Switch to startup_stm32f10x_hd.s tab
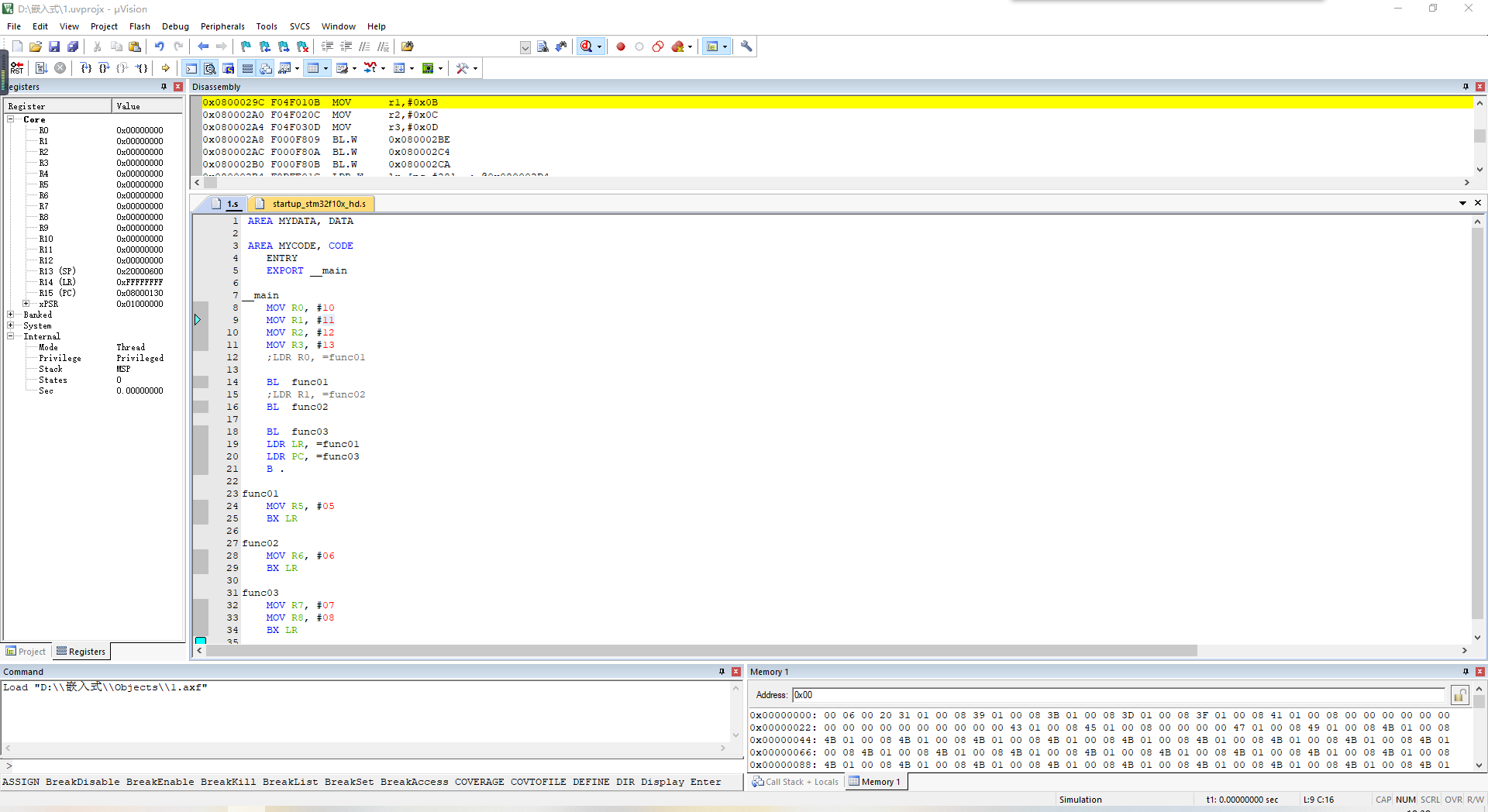The image size is (1488, 812). (x=312, y=204)
